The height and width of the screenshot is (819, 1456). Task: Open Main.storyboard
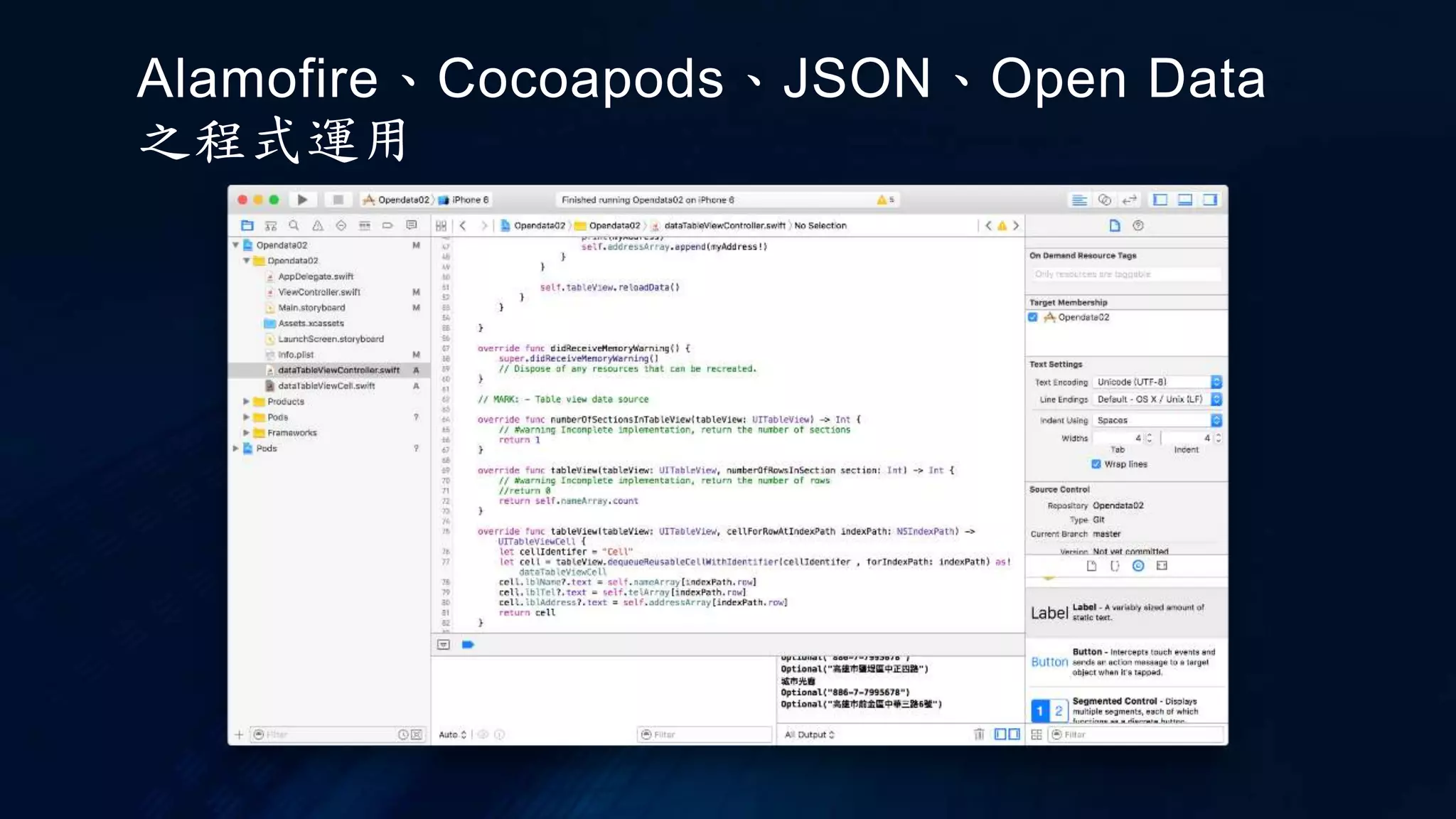pyautogui.click(x=311, y=308)
